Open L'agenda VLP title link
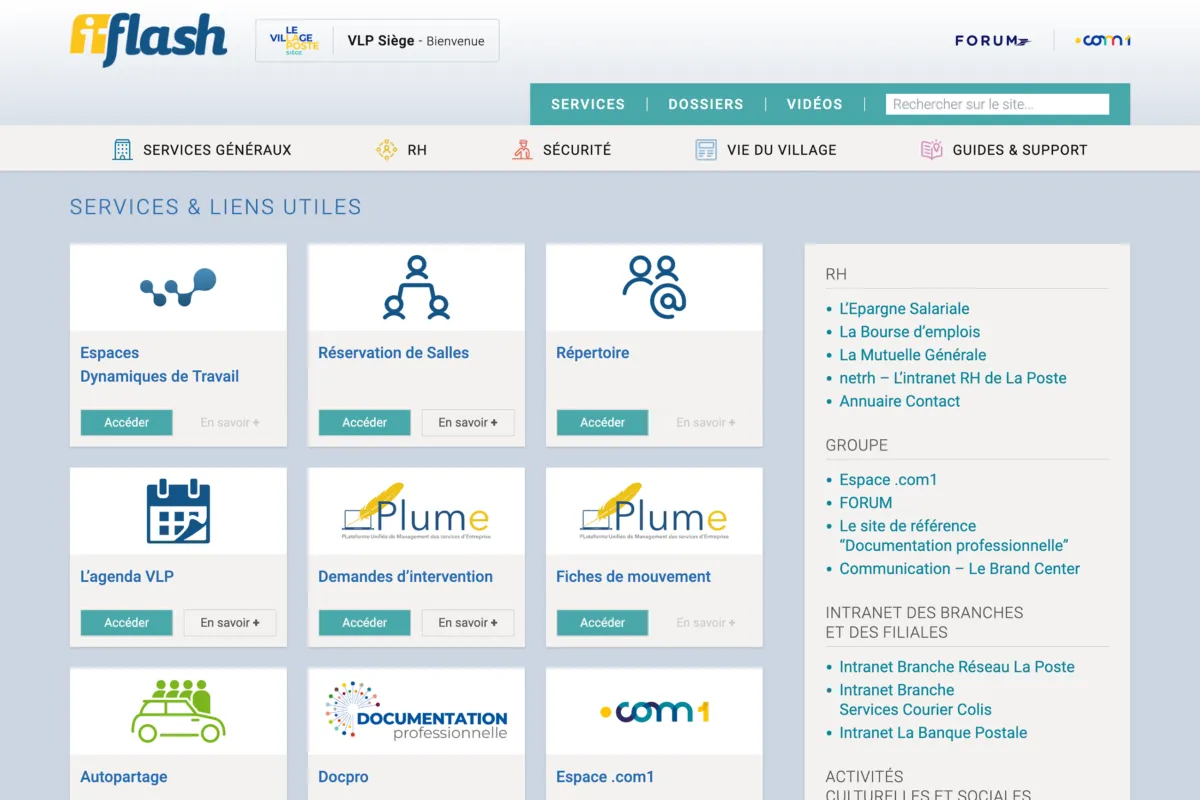 tap(127, 577)
